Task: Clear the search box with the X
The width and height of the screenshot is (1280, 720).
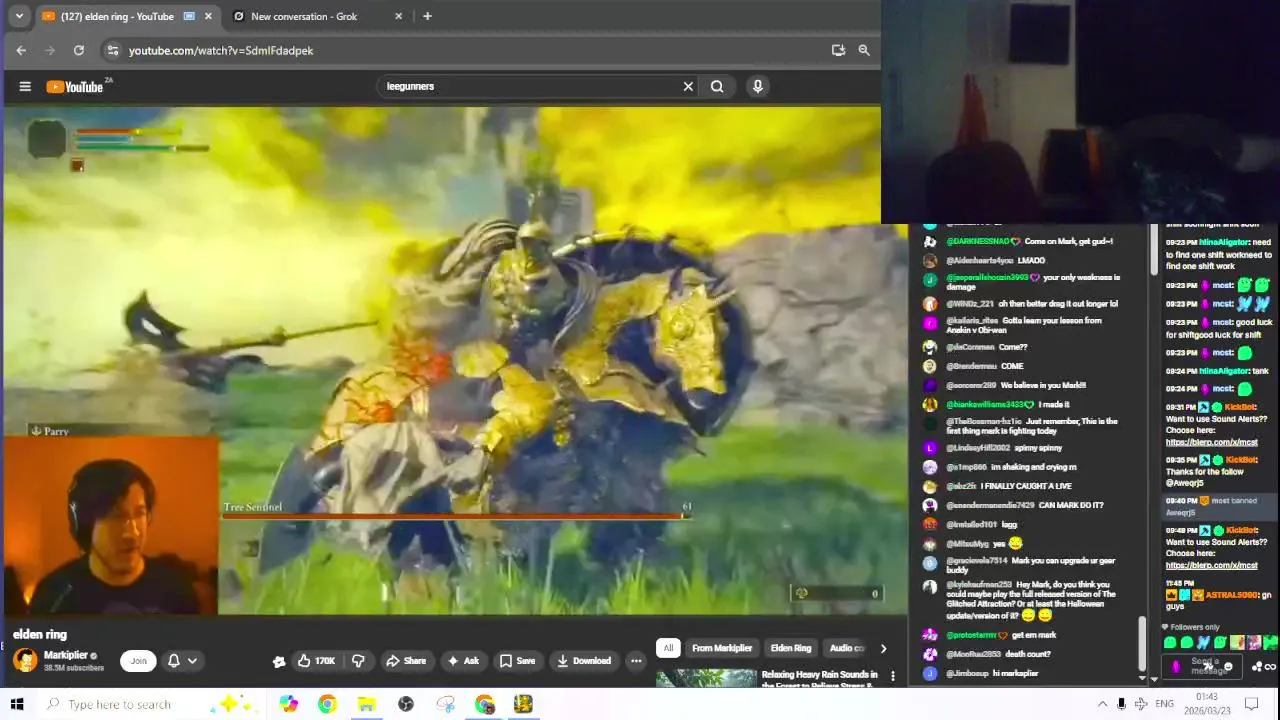Action: click(x=688, y=86)
